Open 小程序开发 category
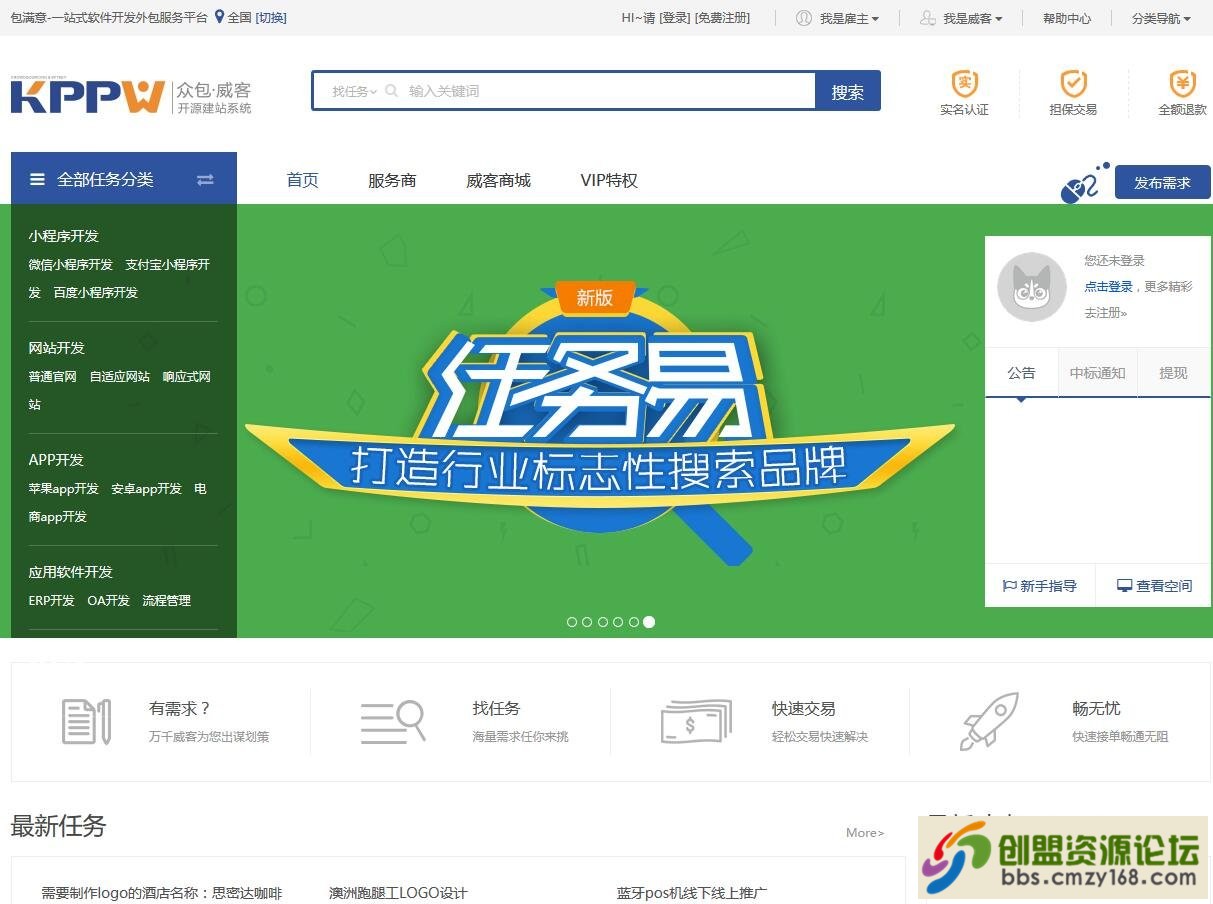Screen dimensions: 1213x904 [x=64, y=236]
